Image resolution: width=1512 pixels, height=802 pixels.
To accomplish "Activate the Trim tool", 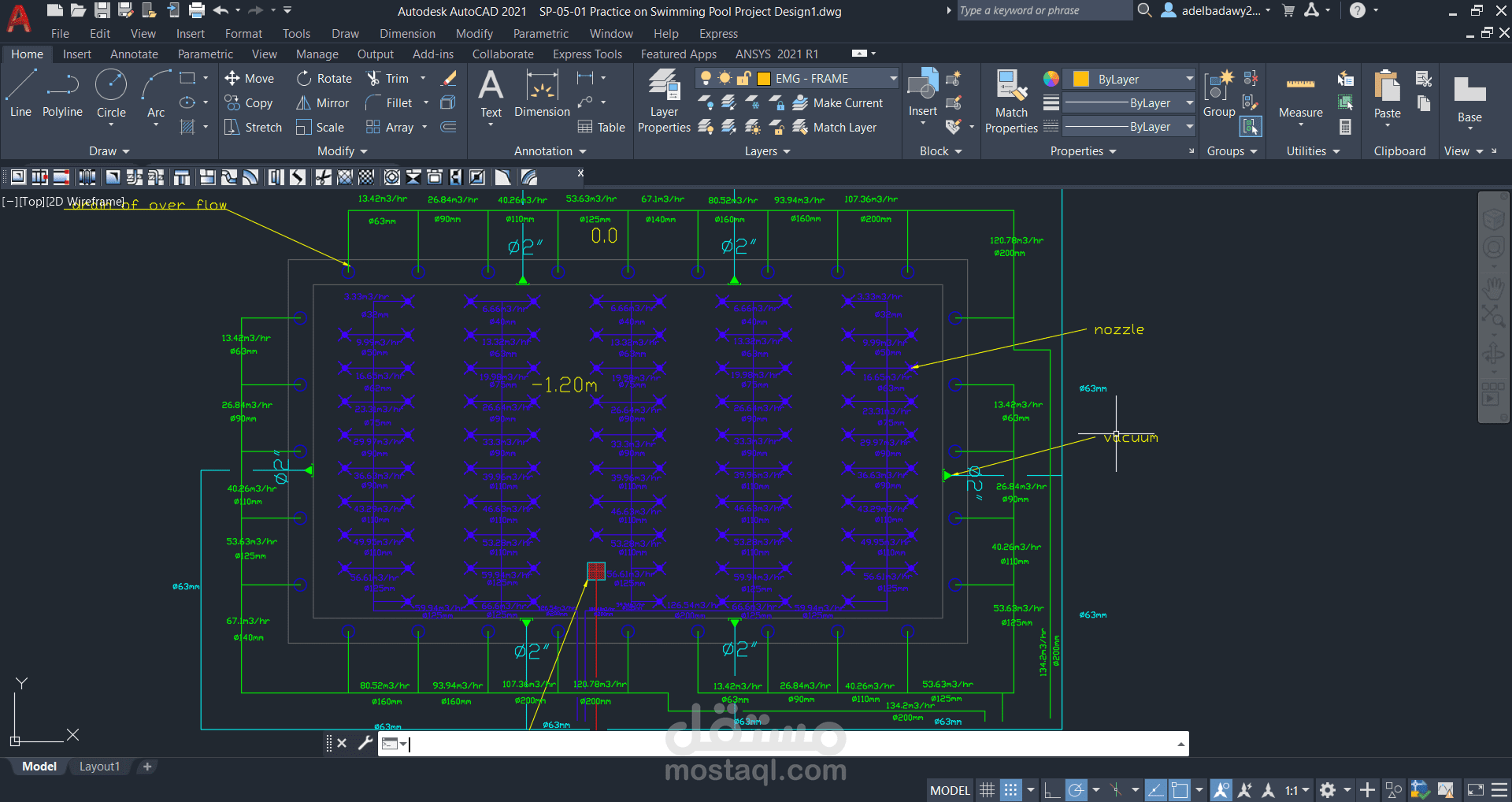I will [x=388, y=79].
